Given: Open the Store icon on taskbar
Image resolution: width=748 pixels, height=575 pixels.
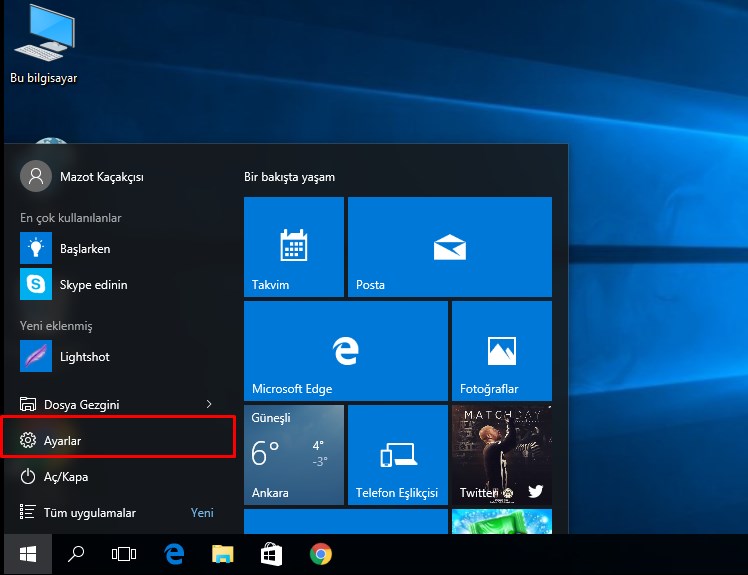Looking at the screenshot, I should point(271,554).
